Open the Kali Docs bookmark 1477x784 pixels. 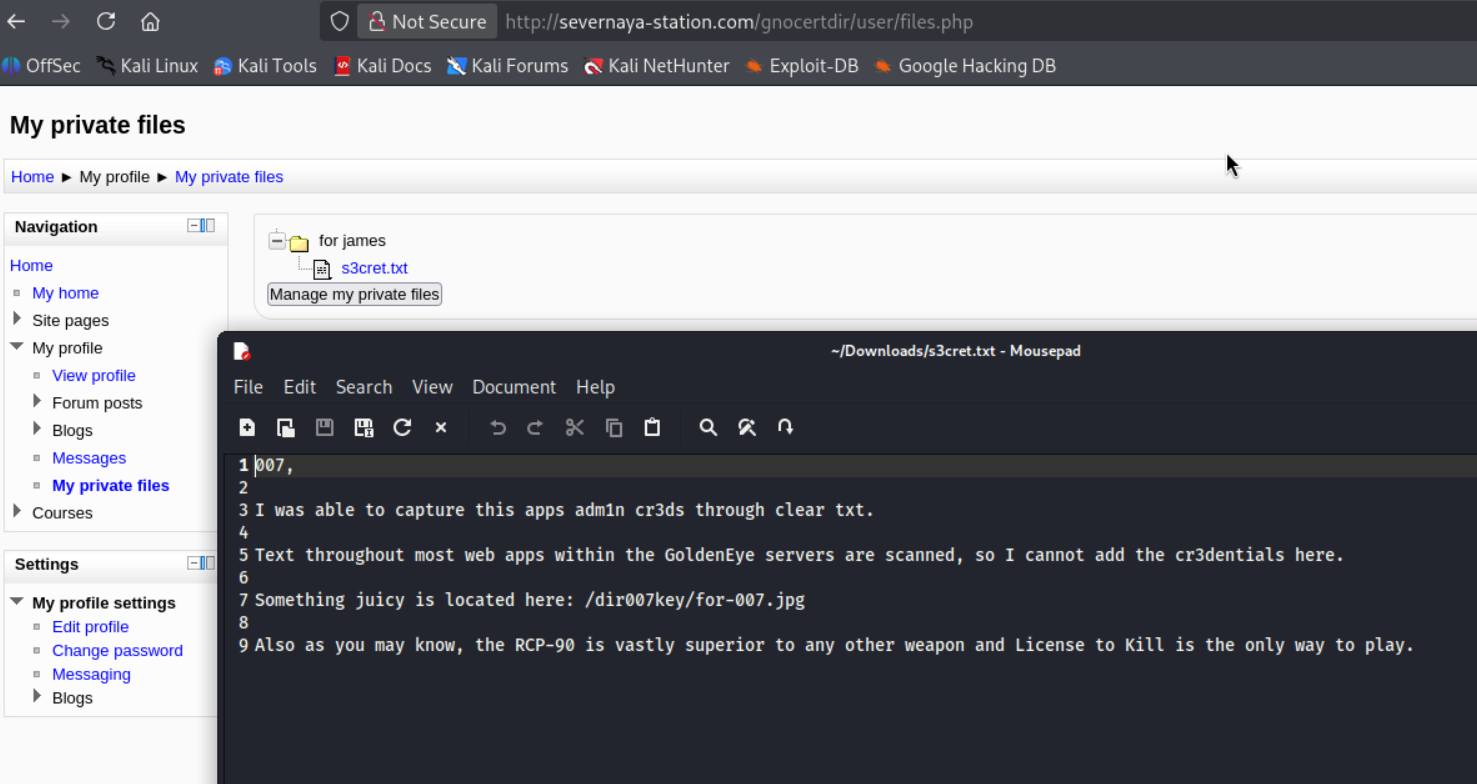382,66
